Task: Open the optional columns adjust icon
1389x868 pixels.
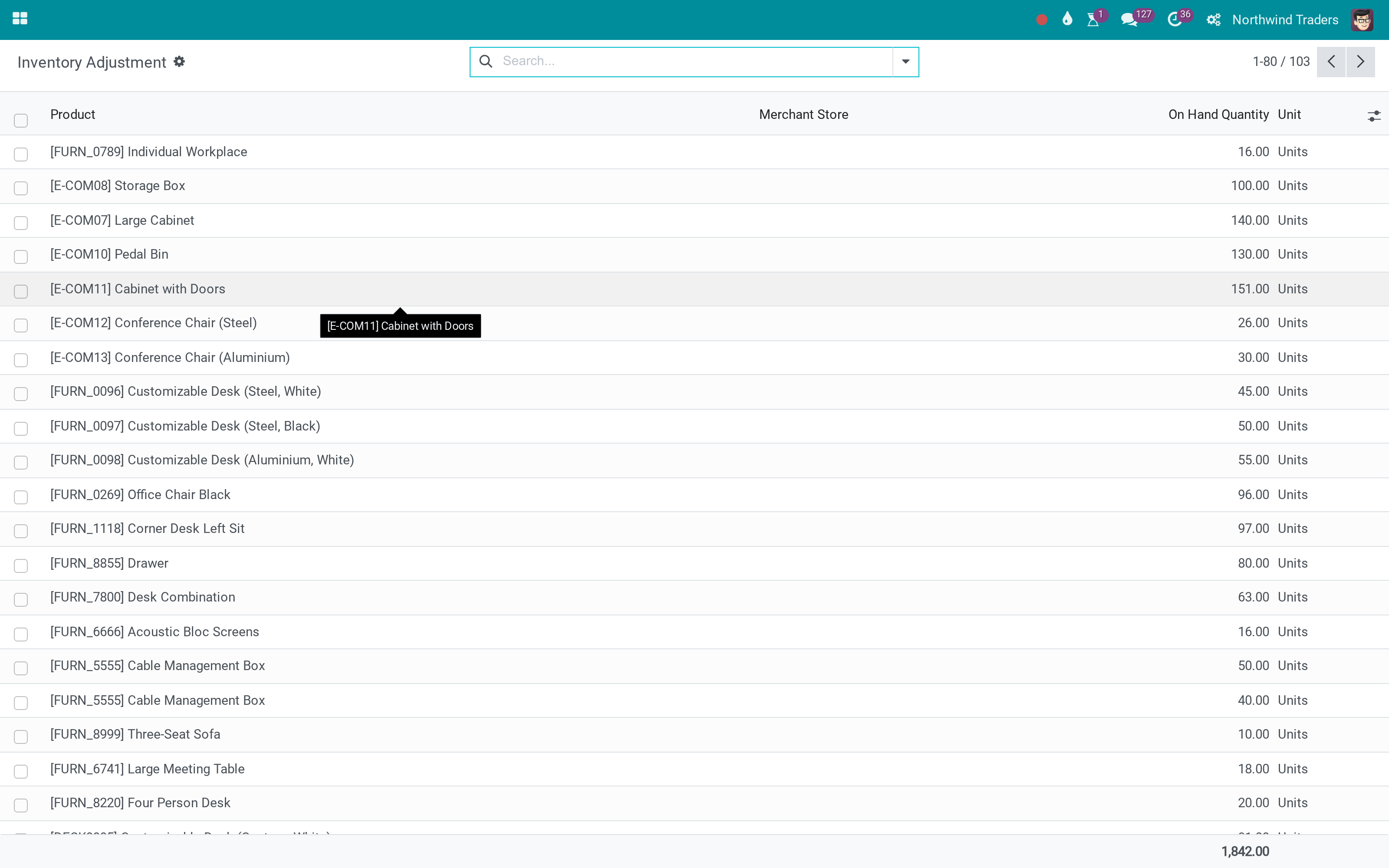Action: point(1373,116)
